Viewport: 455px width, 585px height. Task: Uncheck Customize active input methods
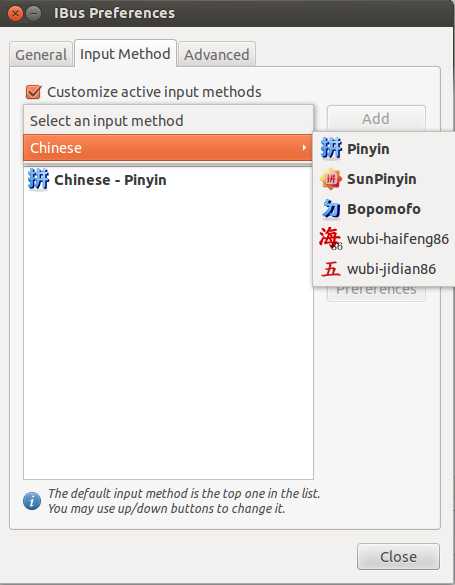coord(33,92)
